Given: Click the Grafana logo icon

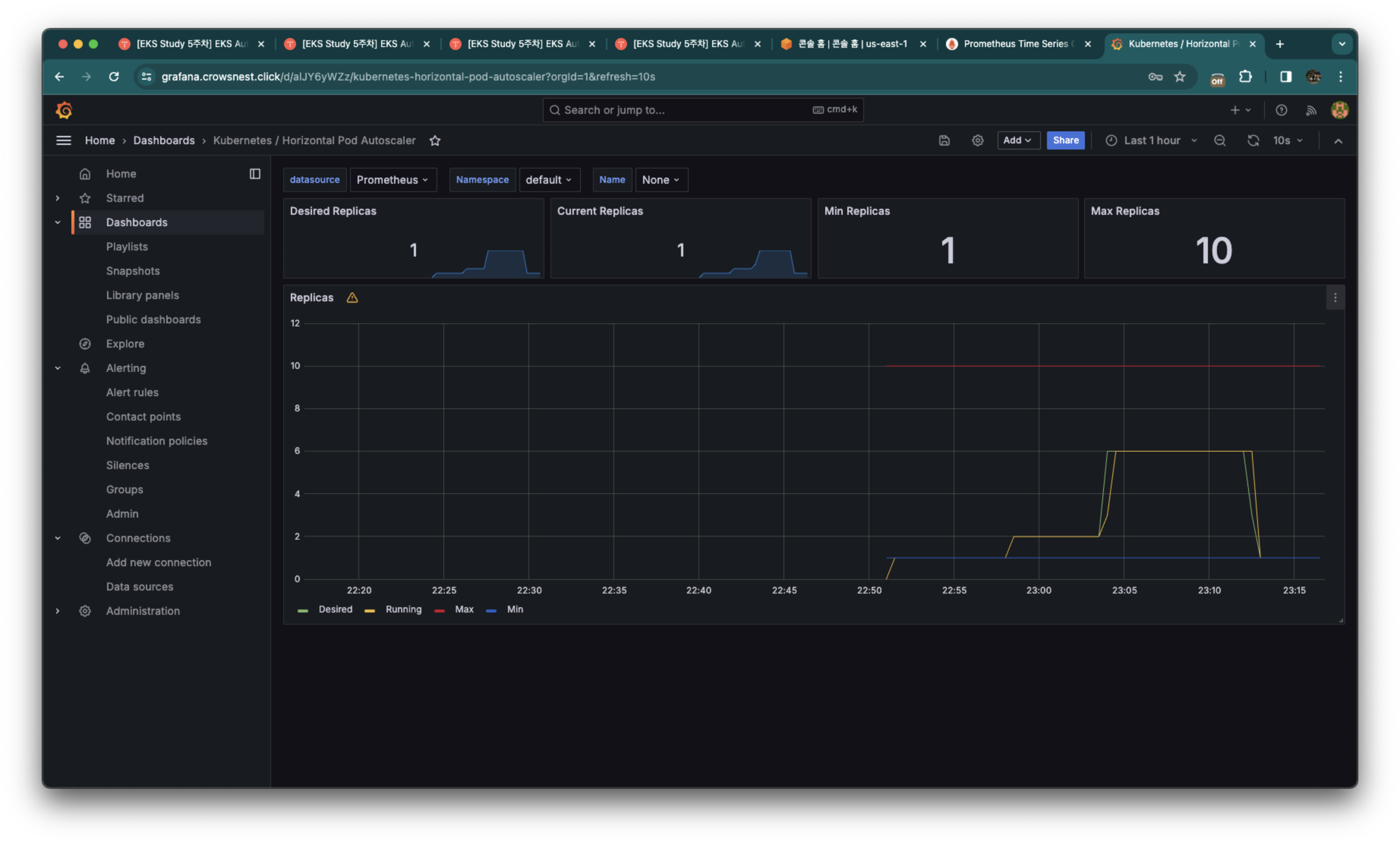Looking at the screenshot, I should [64, 110].
